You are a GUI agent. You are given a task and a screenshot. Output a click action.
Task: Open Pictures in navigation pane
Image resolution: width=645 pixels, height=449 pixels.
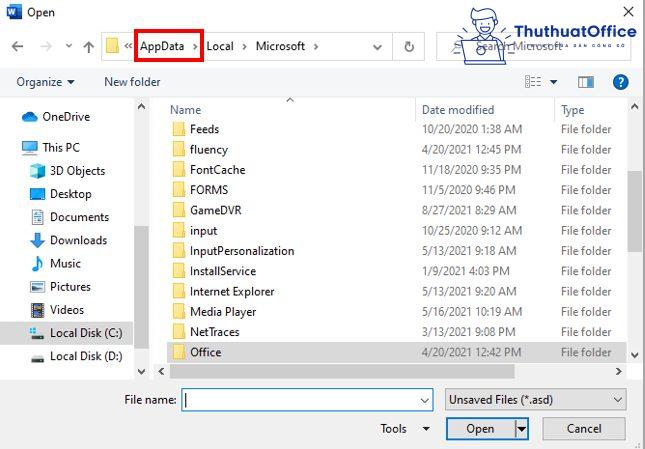coord(60,287)
